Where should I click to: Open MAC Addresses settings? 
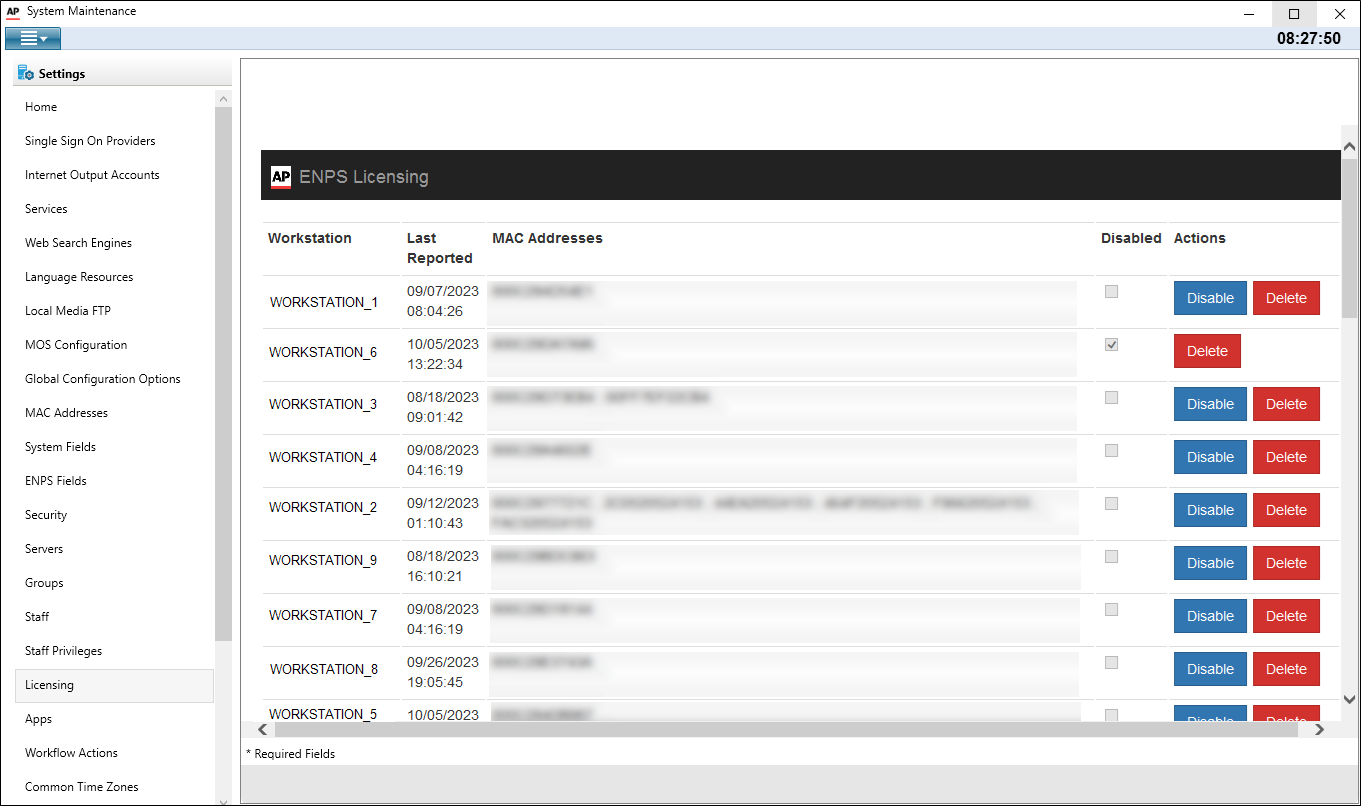point(66,413)
